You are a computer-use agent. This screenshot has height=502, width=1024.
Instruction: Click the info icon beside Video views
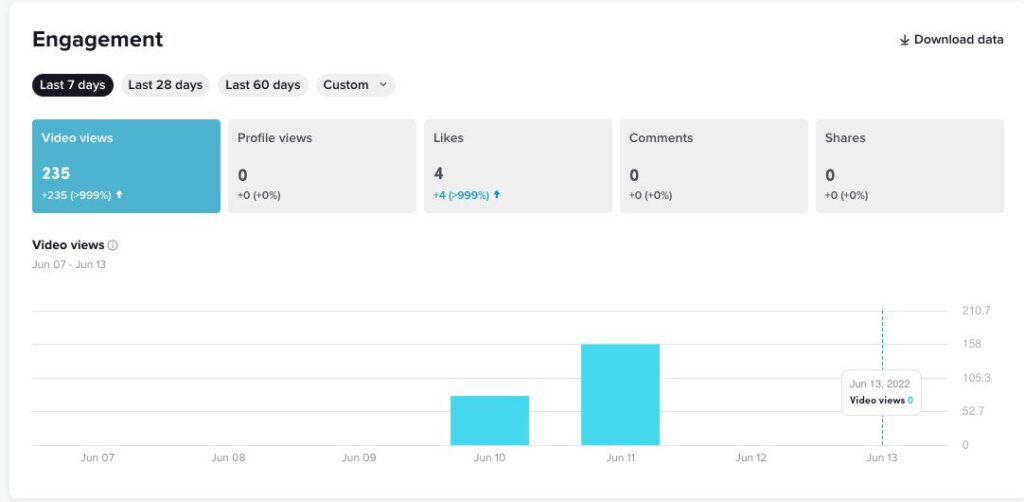pyautogui.click(x=113, y=245)
